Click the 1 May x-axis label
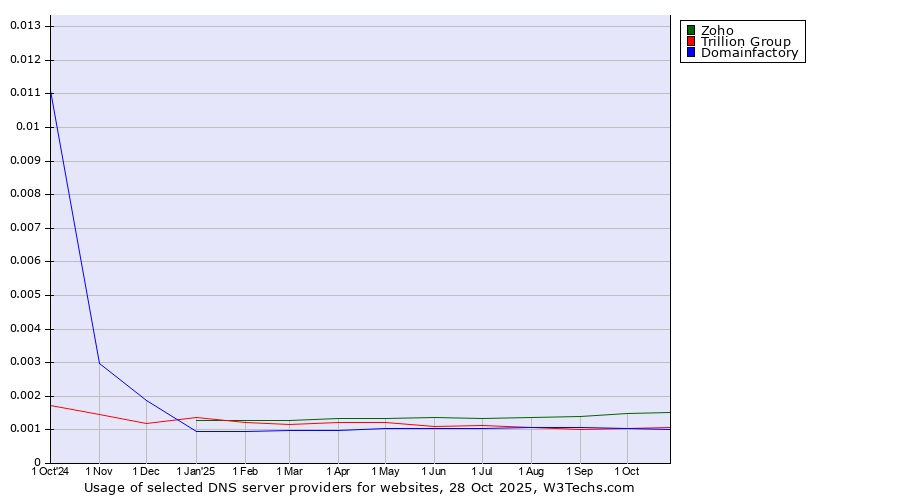 (385, 471)
